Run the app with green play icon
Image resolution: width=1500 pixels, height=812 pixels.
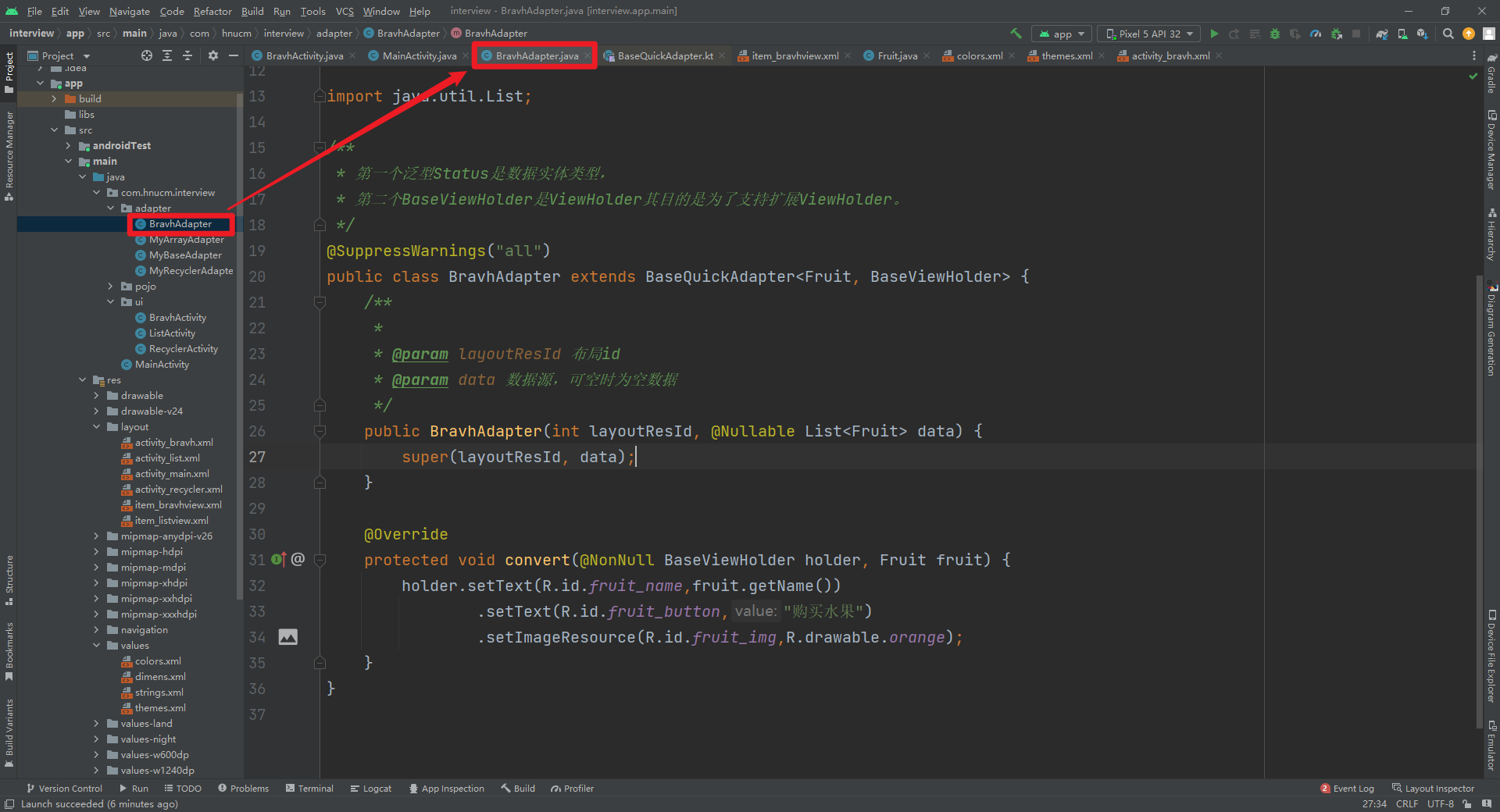pos(1214,34)
